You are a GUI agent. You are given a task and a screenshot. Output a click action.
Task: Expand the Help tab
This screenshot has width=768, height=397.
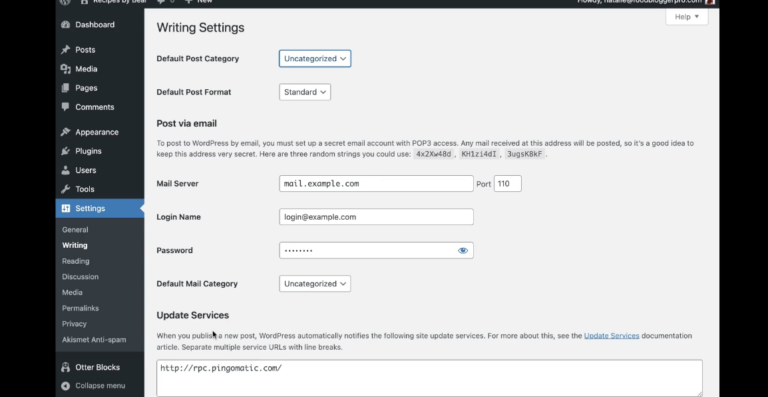687,17
